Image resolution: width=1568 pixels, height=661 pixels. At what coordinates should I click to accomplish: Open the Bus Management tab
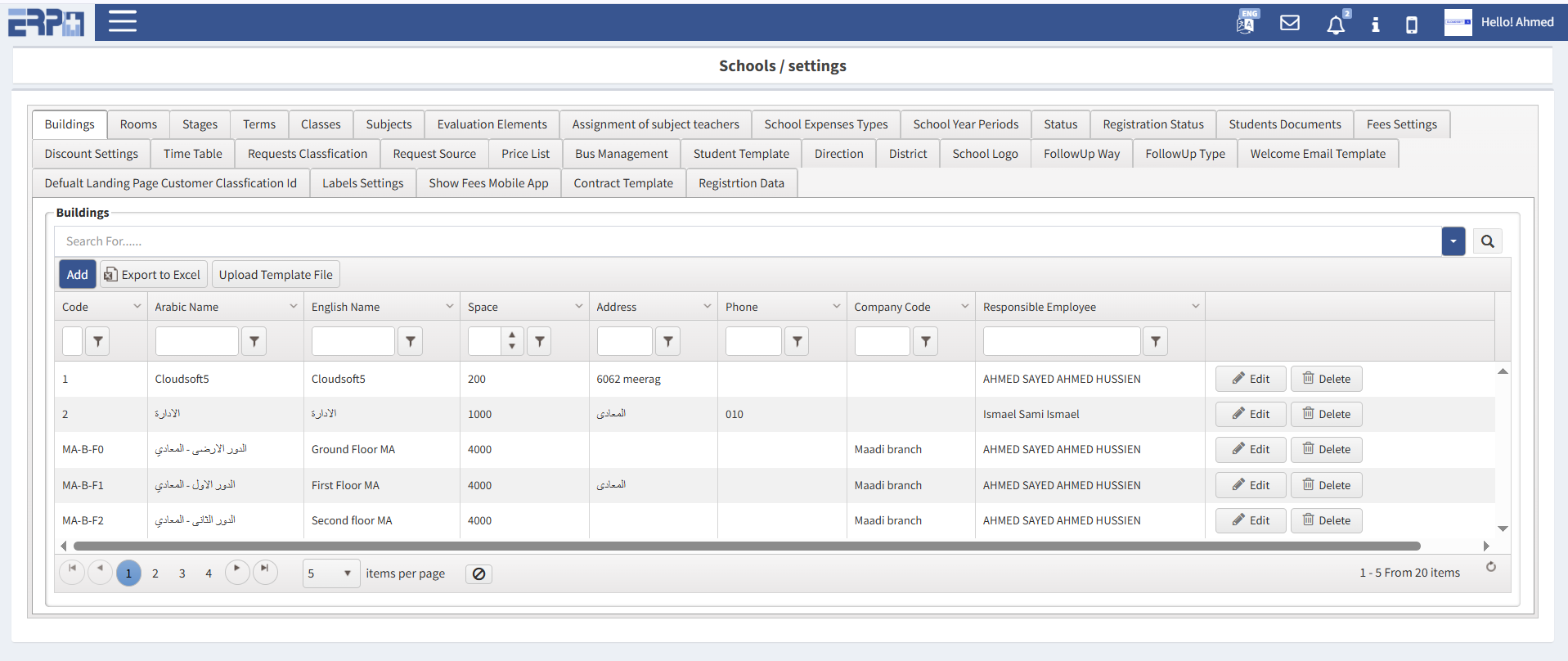pyautogui.click(x=621, y=154)
